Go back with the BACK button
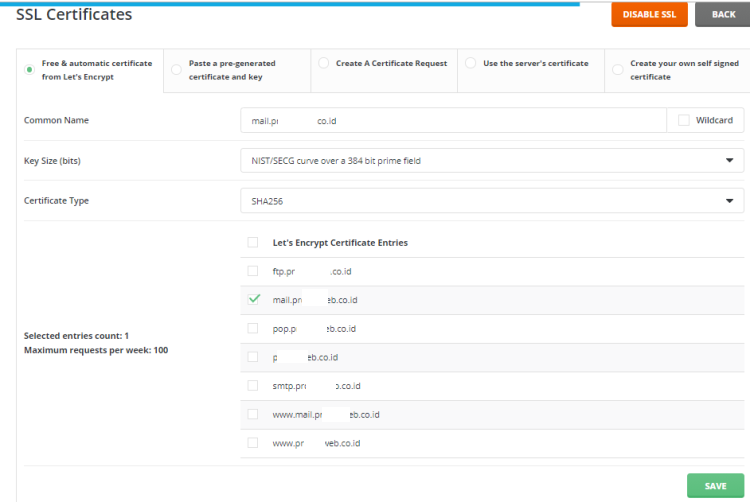The width and height of the screenshot is (750, 502). [723, 14]
